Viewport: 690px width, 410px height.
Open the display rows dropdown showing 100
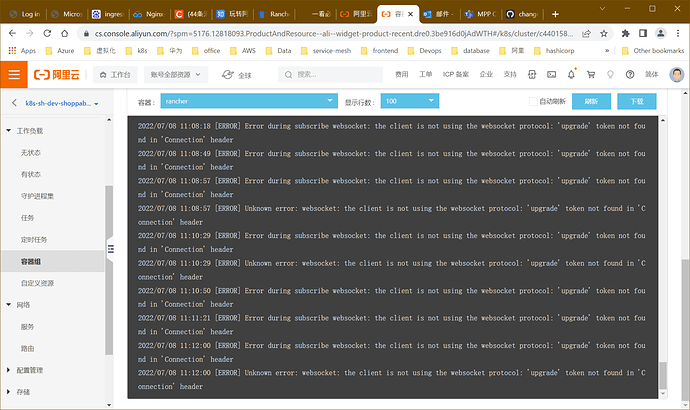(409, 101)
